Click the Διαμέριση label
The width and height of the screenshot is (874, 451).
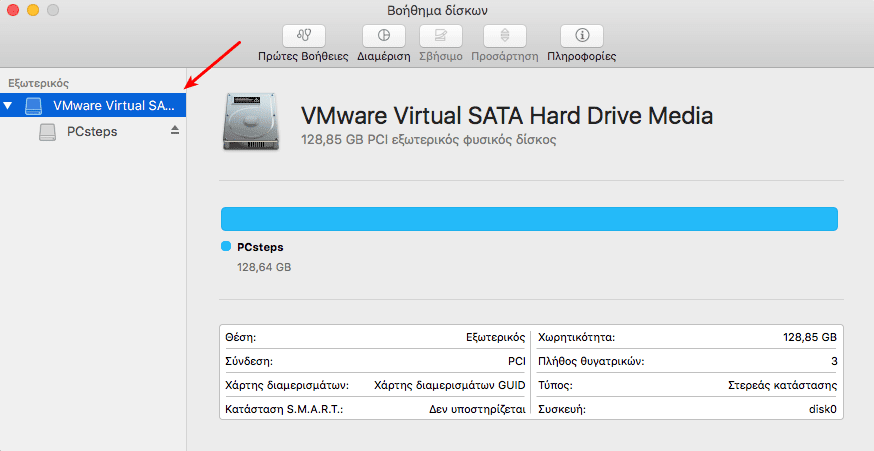coord(384,57)
